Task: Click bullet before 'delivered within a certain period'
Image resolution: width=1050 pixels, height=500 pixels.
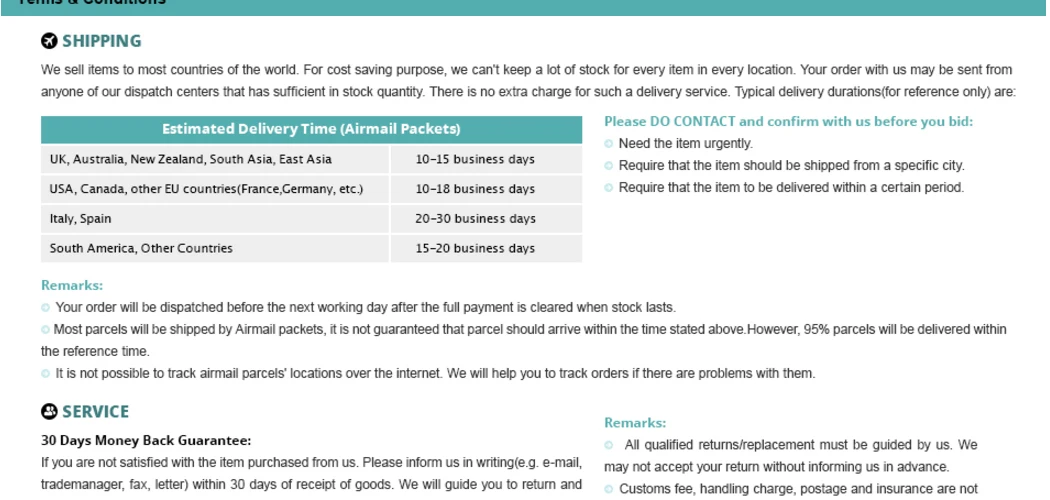Action: coord(609,187)
